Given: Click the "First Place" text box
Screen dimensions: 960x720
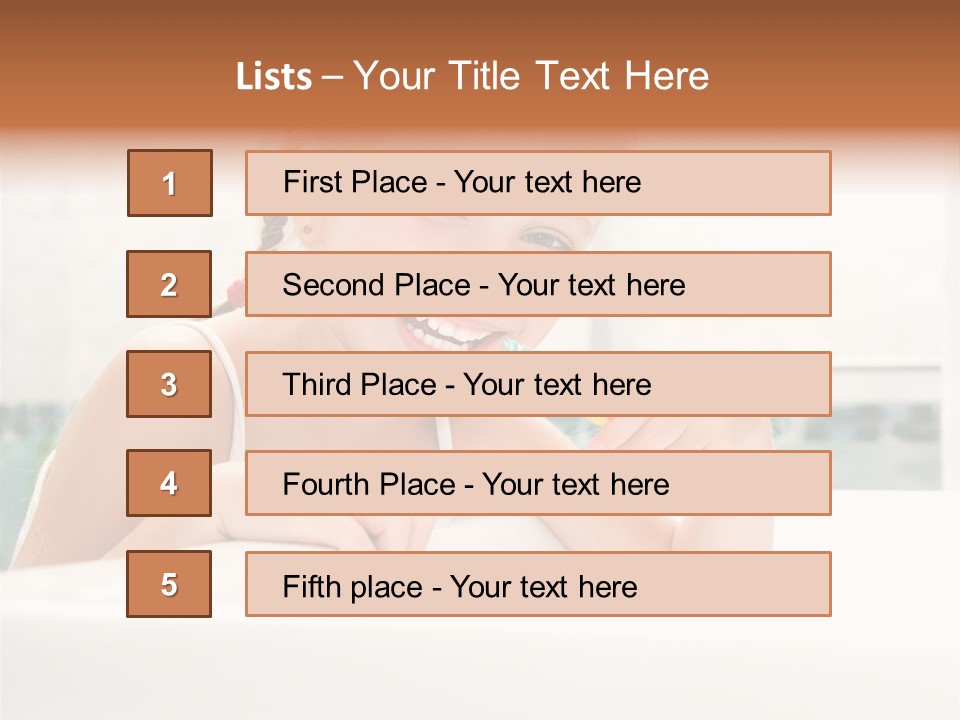Looking at the screenshot, I should click(x=538, y=183).
